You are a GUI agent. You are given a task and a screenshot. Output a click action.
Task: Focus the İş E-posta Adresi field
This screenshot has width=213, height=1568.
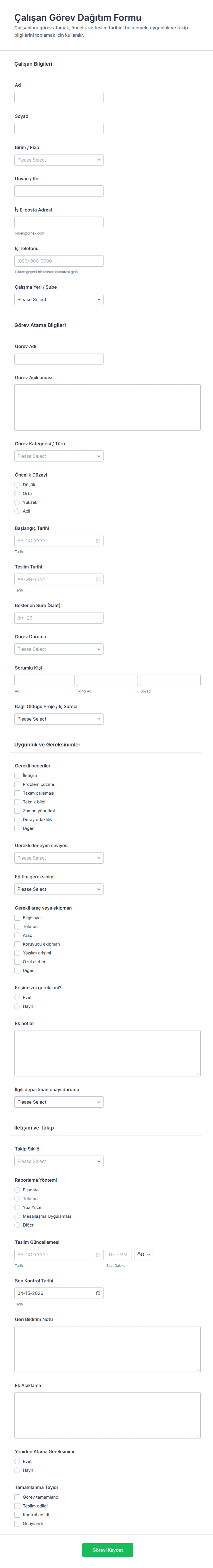(58, 222)
